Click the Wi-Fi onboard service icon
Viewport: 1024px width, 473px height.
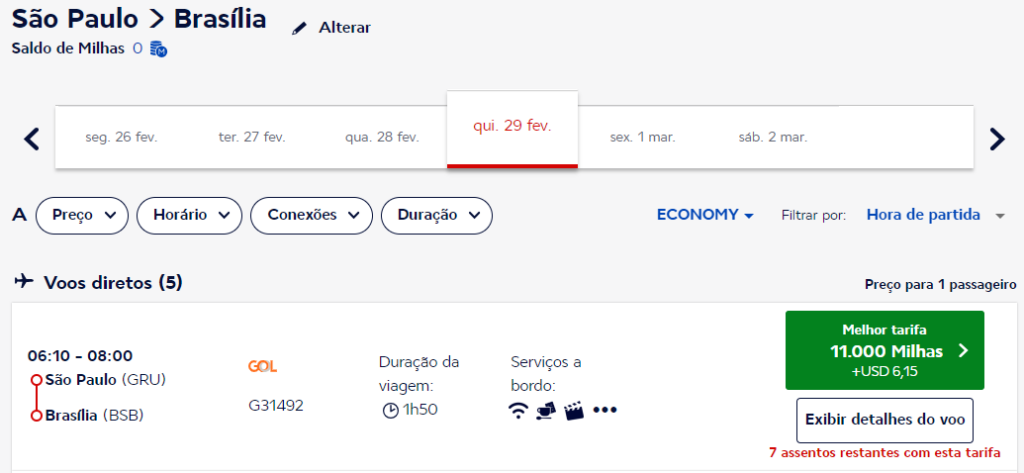[518, 410]
